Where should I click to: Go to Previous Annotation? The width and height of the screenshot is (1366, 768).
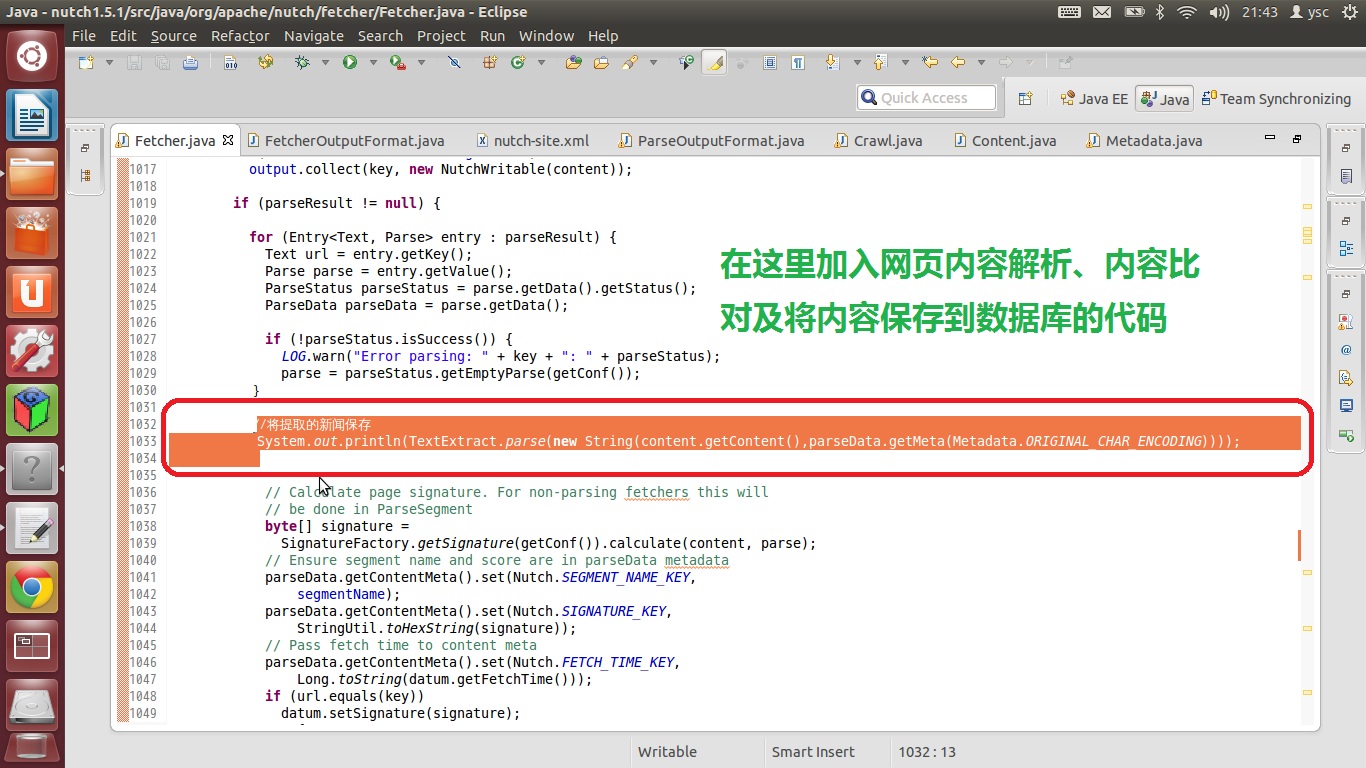(x=880, y=63)
